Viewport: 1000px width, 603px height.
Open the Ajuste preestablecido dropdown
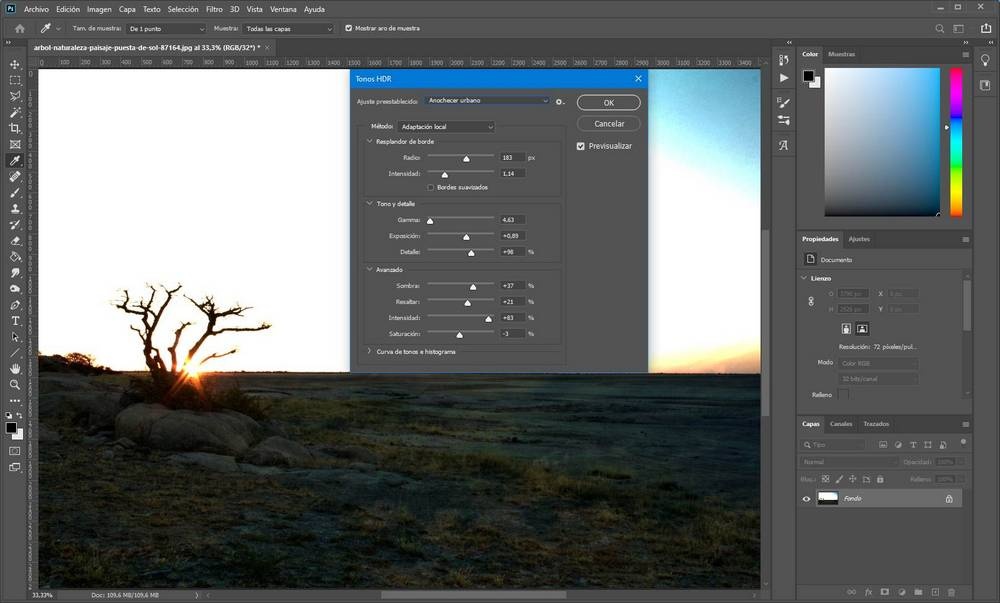(487, 101)
